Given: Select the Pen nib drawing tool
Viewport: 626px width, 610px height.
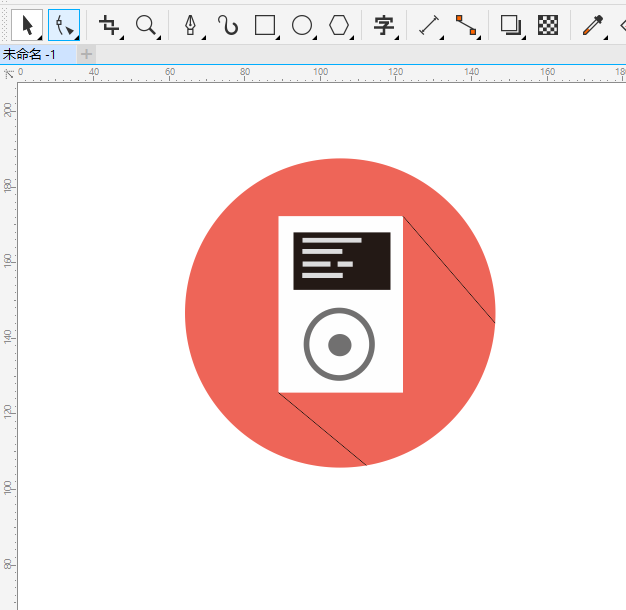Looking at the screenshot, I should coord(190,25).
